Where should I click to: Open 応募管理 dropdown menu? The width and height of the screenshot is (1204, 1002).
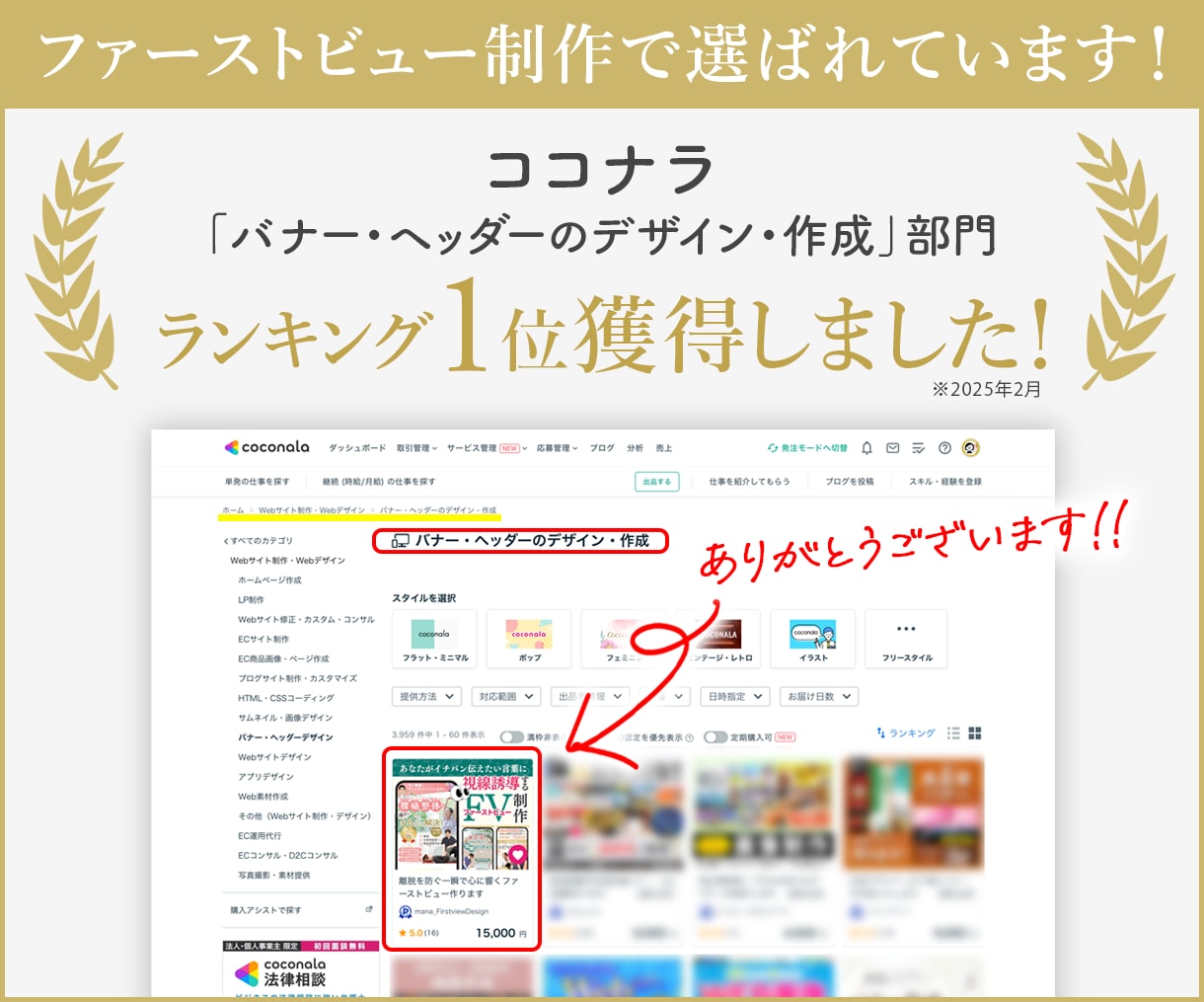pos(558,448)
